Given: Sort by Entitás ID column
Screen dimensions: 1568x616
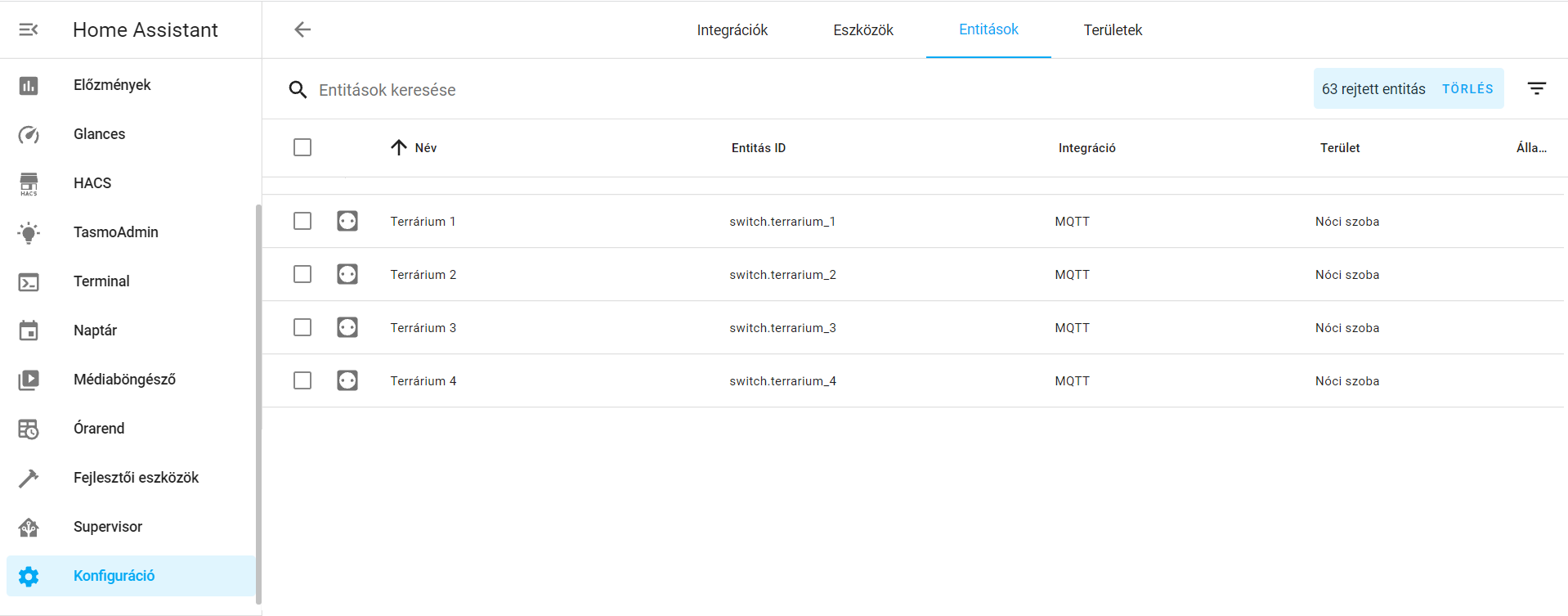Looking at the screenshot, I should [x=758, y=148].
